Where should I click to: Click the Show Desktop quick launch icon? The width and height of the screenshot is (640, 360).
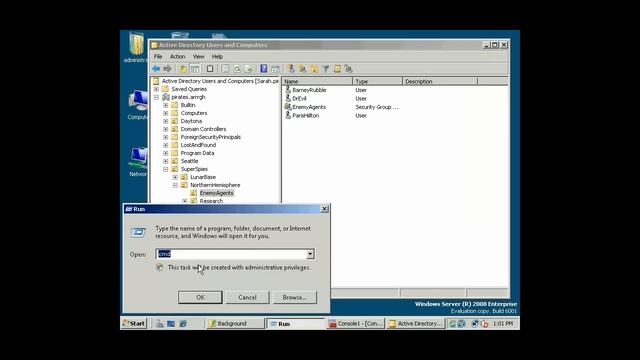[x=171, y=323]
